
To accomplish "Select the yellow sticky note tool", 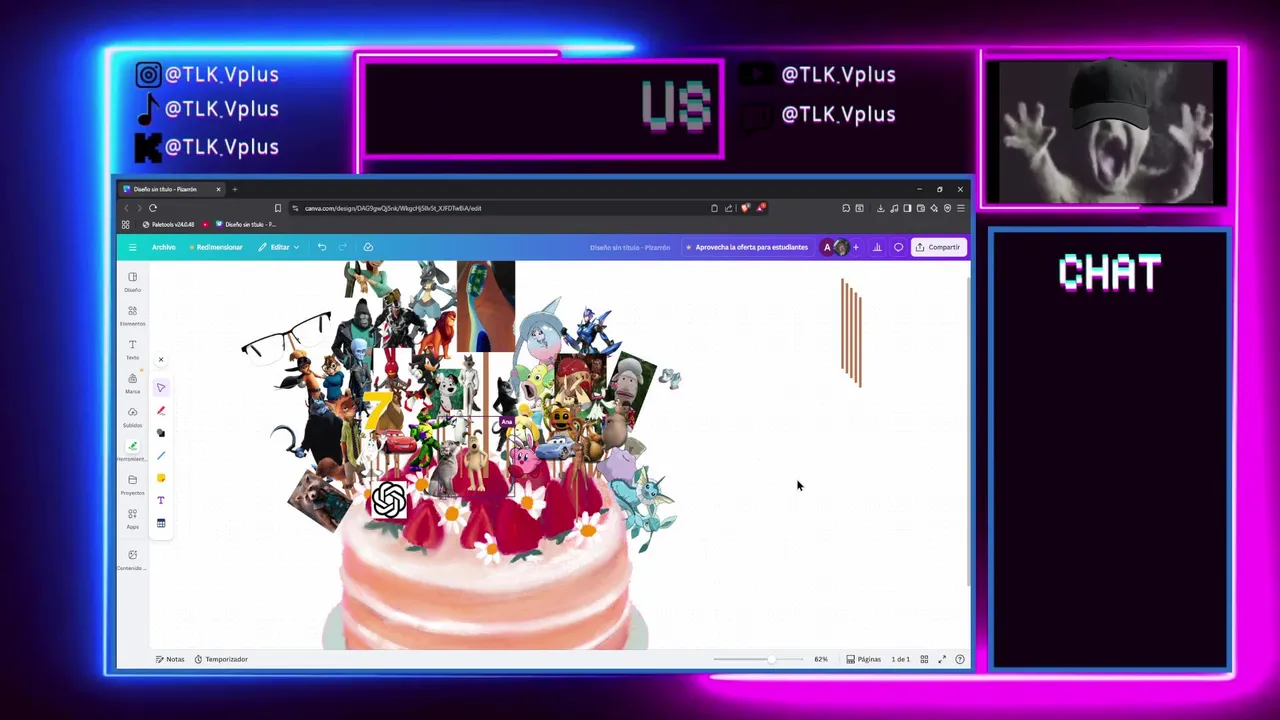I will point(161,478).
